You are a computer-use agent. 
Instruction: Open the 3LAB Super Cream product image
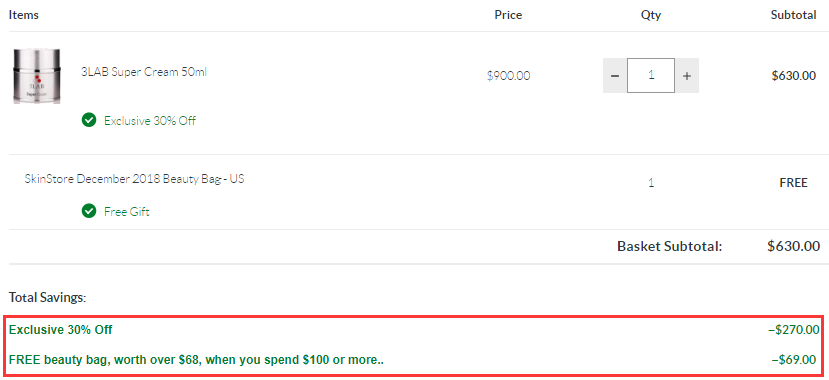[x=36, y=76]
